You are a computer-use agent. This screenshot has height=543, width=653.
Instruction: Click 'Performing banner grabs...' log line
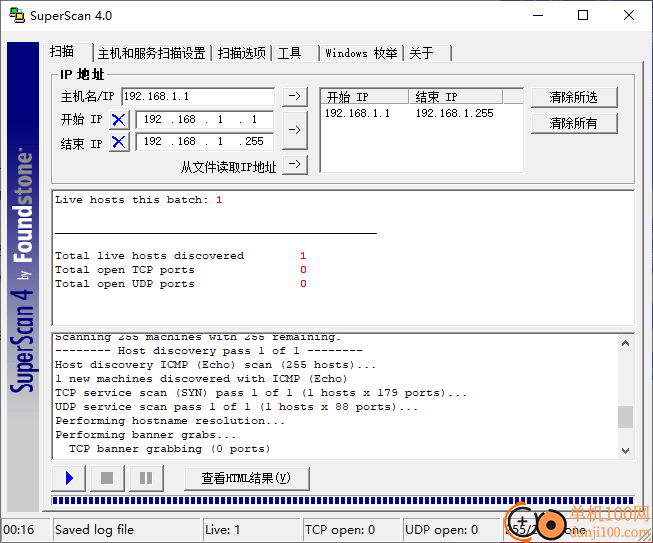[x=146, y=435]
